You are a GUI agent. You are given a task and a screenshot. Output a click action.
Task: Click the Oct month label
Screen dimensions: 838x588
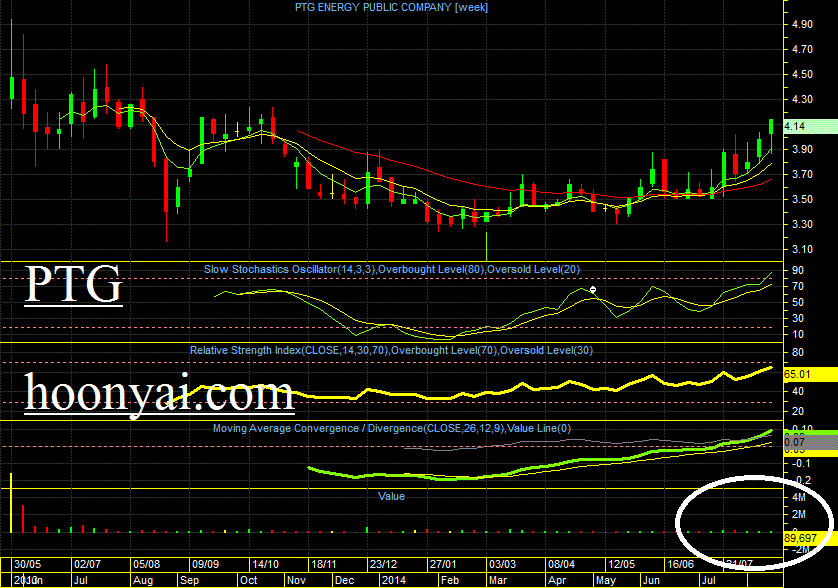tap(249, 581)
